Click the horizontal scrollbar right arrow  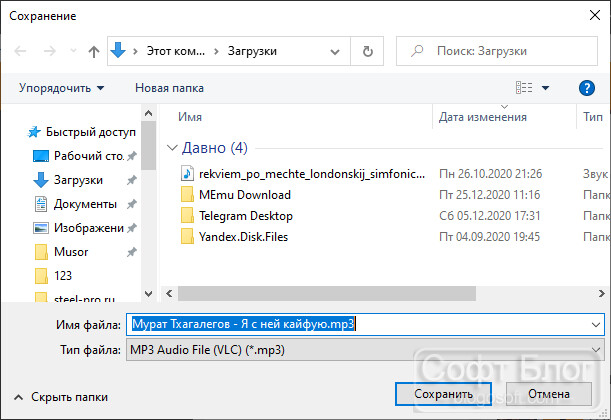point(601,293)
